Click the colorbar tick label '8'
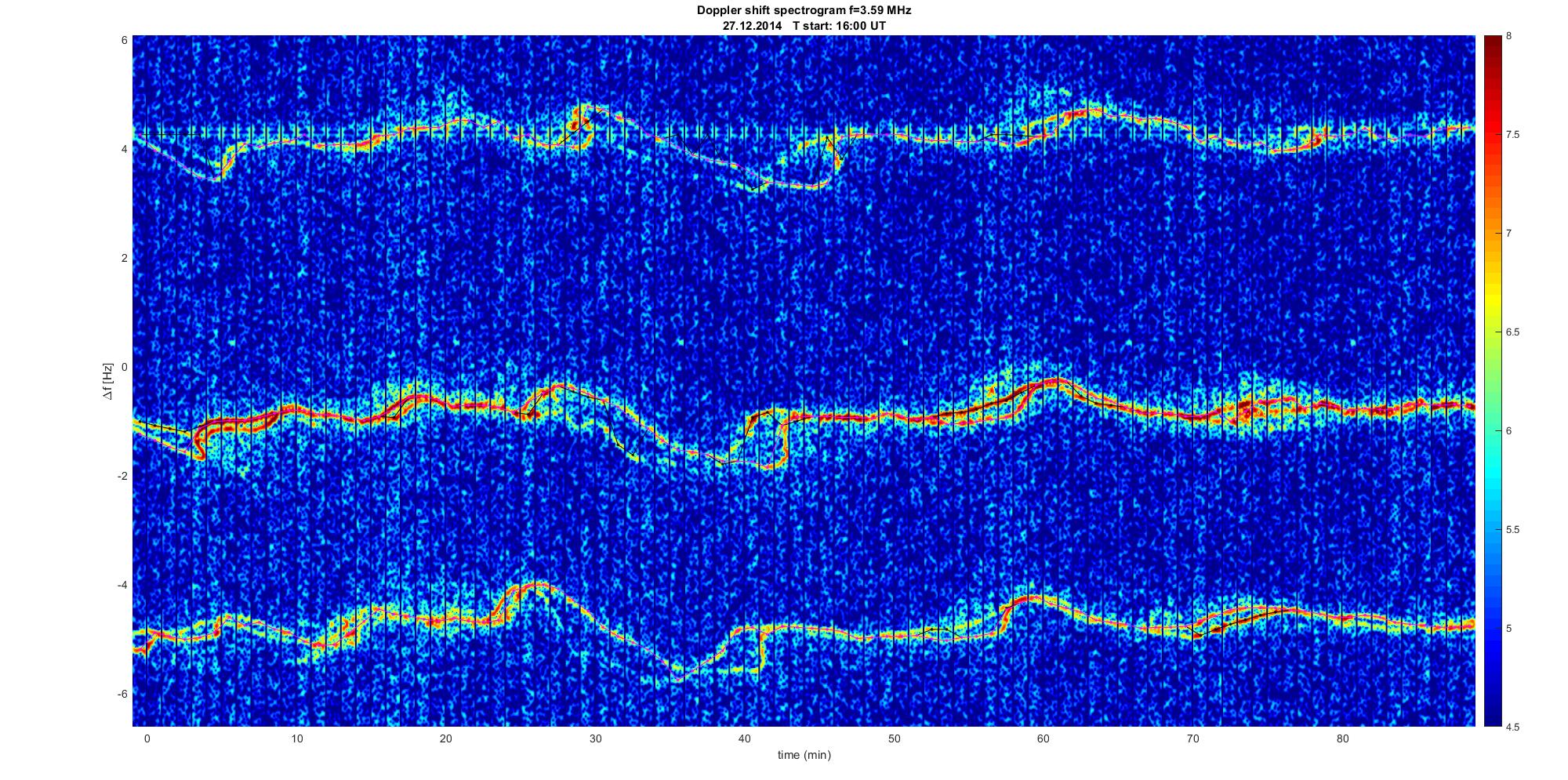This screenshot has height=780, width=1568. 1509,36
